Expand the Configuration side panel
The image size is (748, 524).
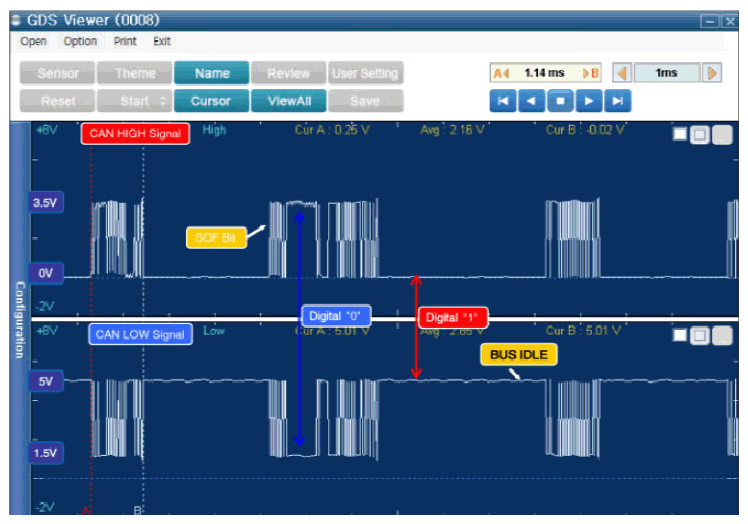point(20,319)
